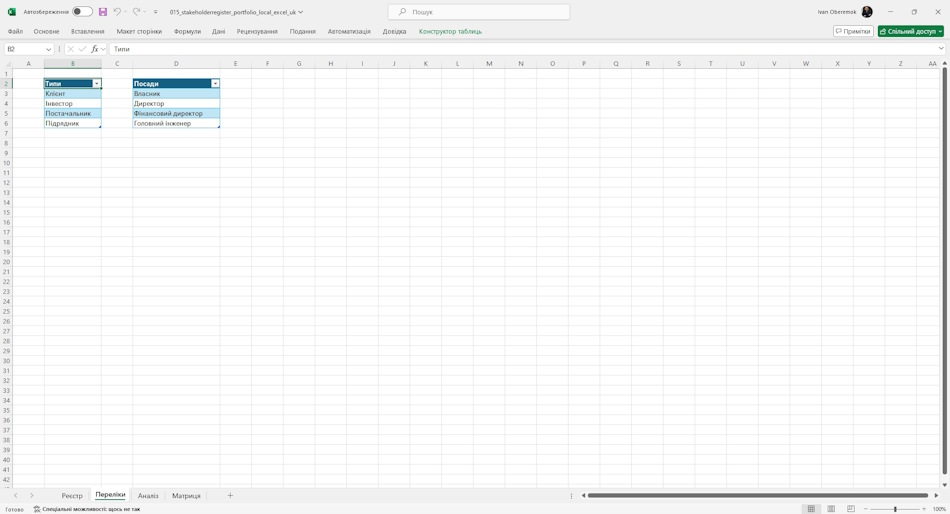This screenshot has width=950, height=514.
Task: Click the Спільний доступ share button
Action: (911, 32)
